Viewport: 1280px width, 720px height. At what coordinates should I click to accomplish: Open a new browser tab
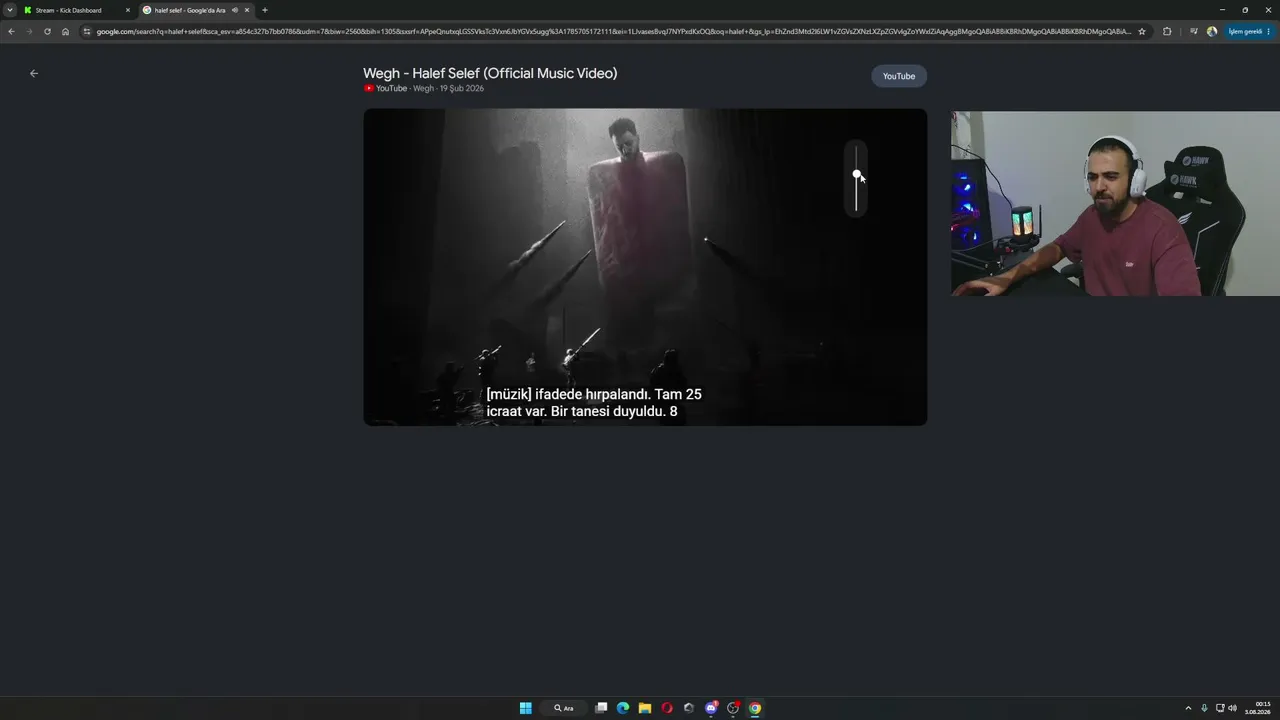pyautogui.click(x=265, y=10)
